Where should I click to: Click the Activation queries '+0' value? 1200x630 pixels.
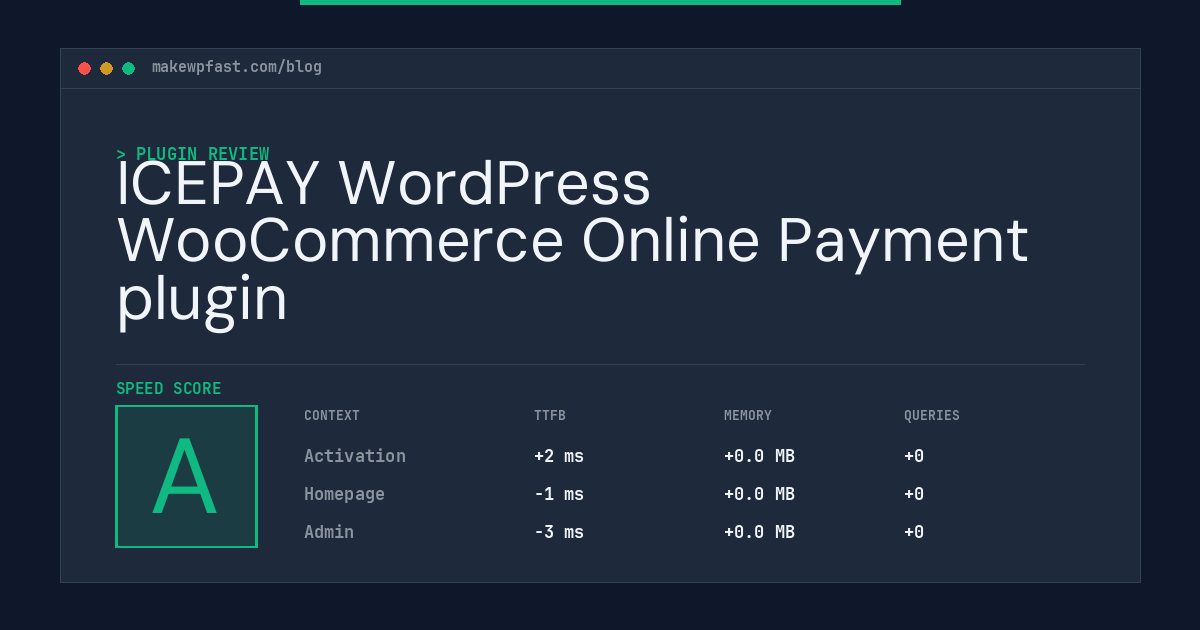(914, 456)
